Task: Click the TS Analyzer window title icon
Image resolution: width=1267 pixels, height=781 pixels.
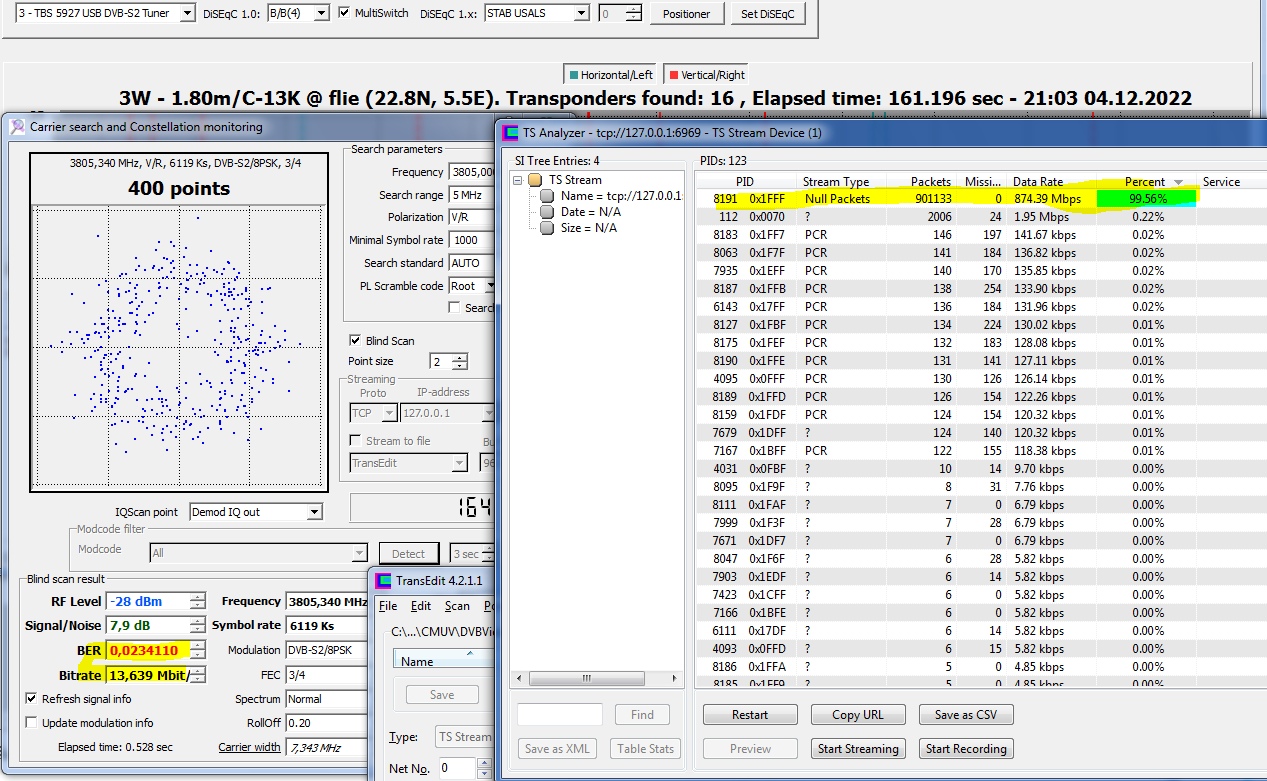Action: click(x=510, y=132)
